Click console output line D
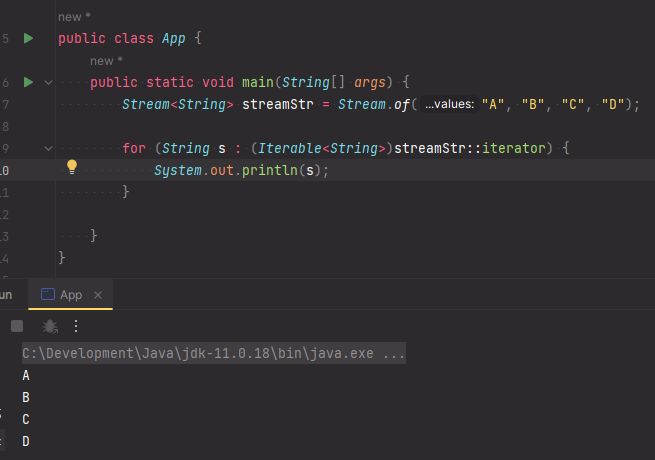655x460 pixels. coord(26,441)
